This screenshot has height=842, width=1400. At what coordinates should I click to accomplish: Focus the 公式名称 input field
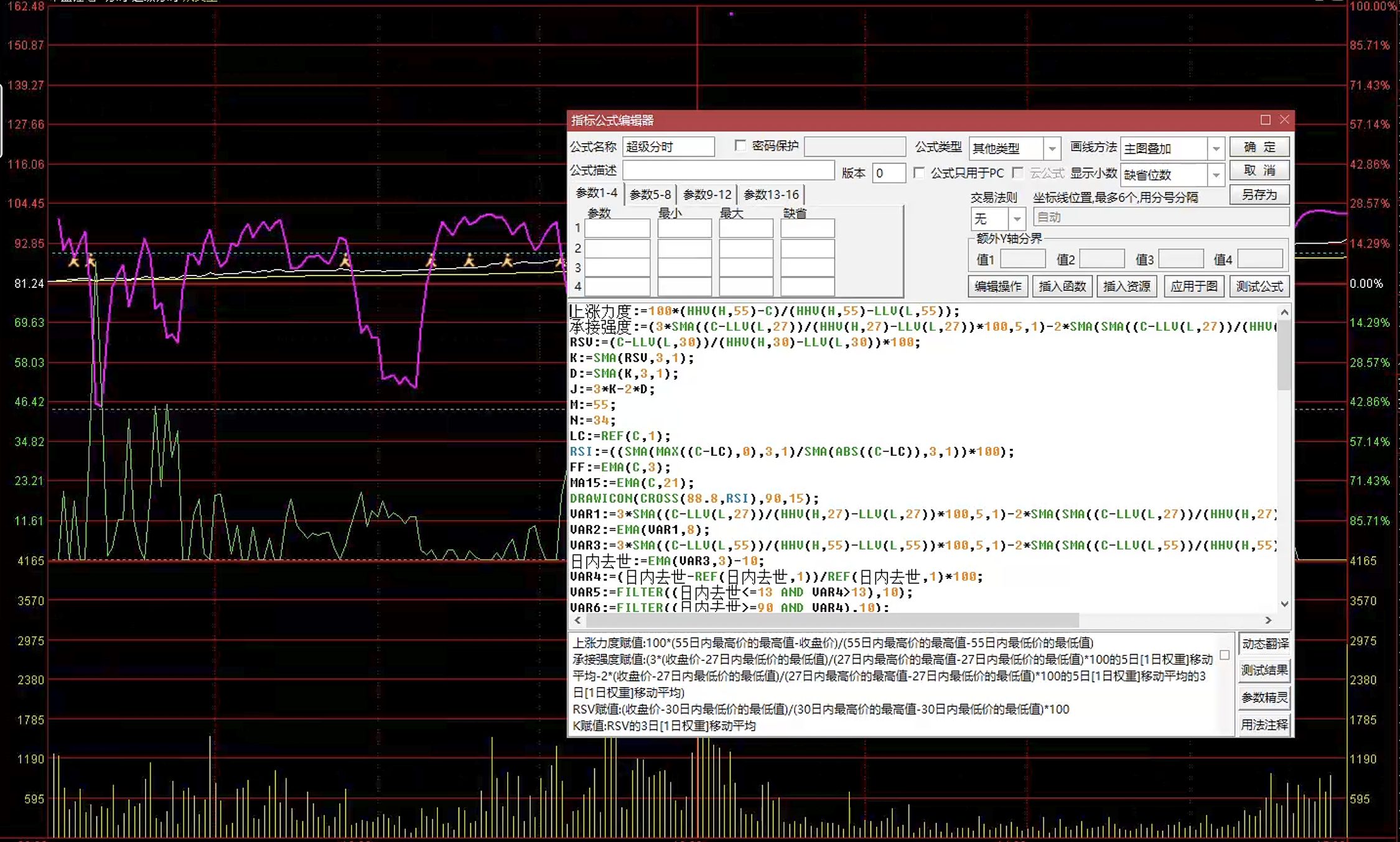(x=668, y=147)
